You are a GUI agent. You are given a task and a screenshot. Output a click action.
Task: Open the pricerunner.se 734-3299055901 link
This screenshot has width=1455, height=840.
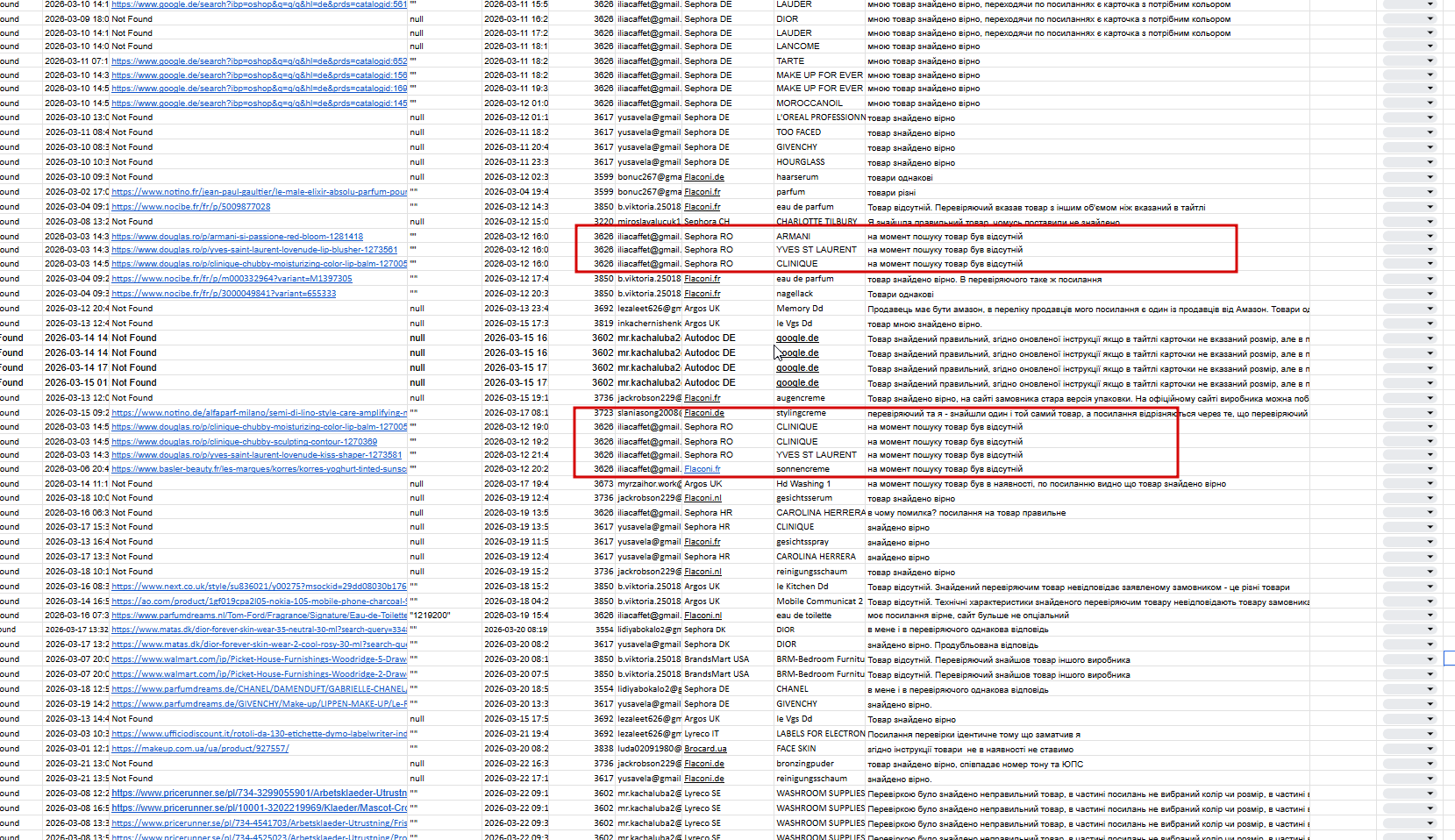coord(260,793)
